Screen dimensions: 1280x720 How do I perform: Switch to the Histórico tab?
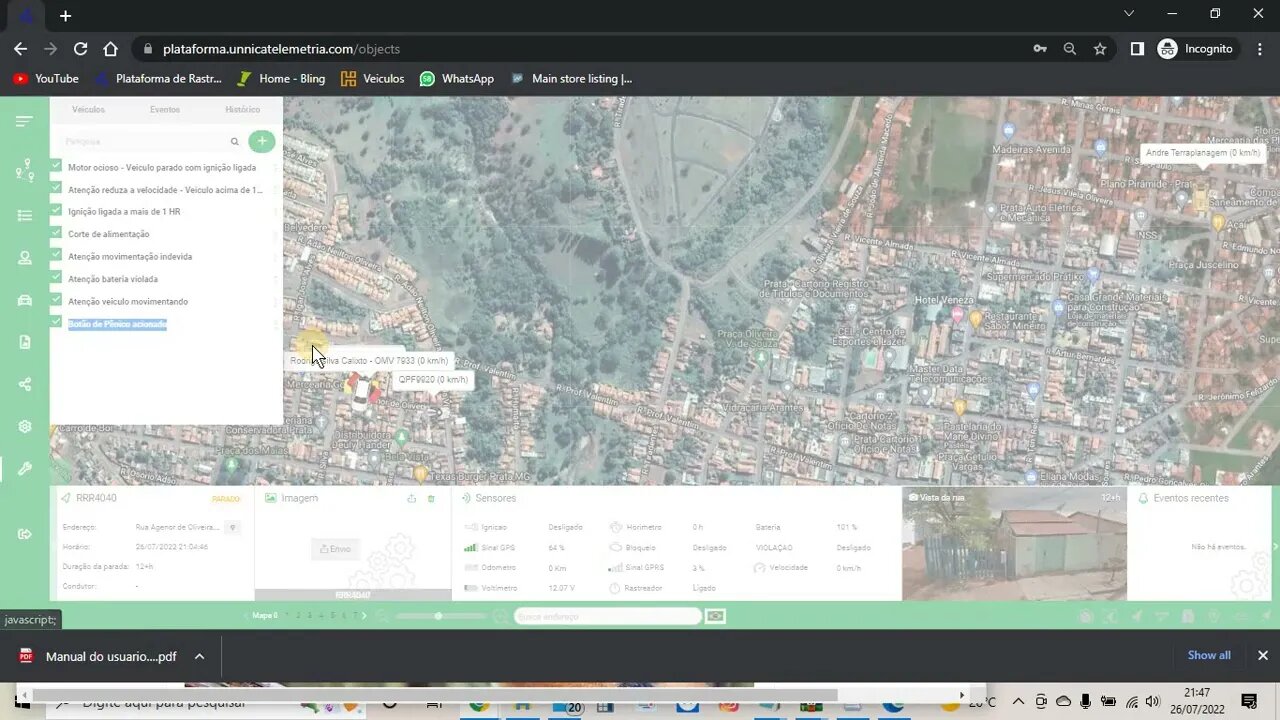(x=242, y=110)
